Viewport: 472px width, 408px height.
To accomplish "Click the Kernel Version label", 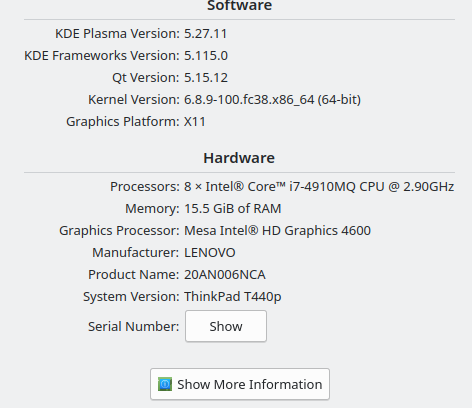I will [134, 100].
